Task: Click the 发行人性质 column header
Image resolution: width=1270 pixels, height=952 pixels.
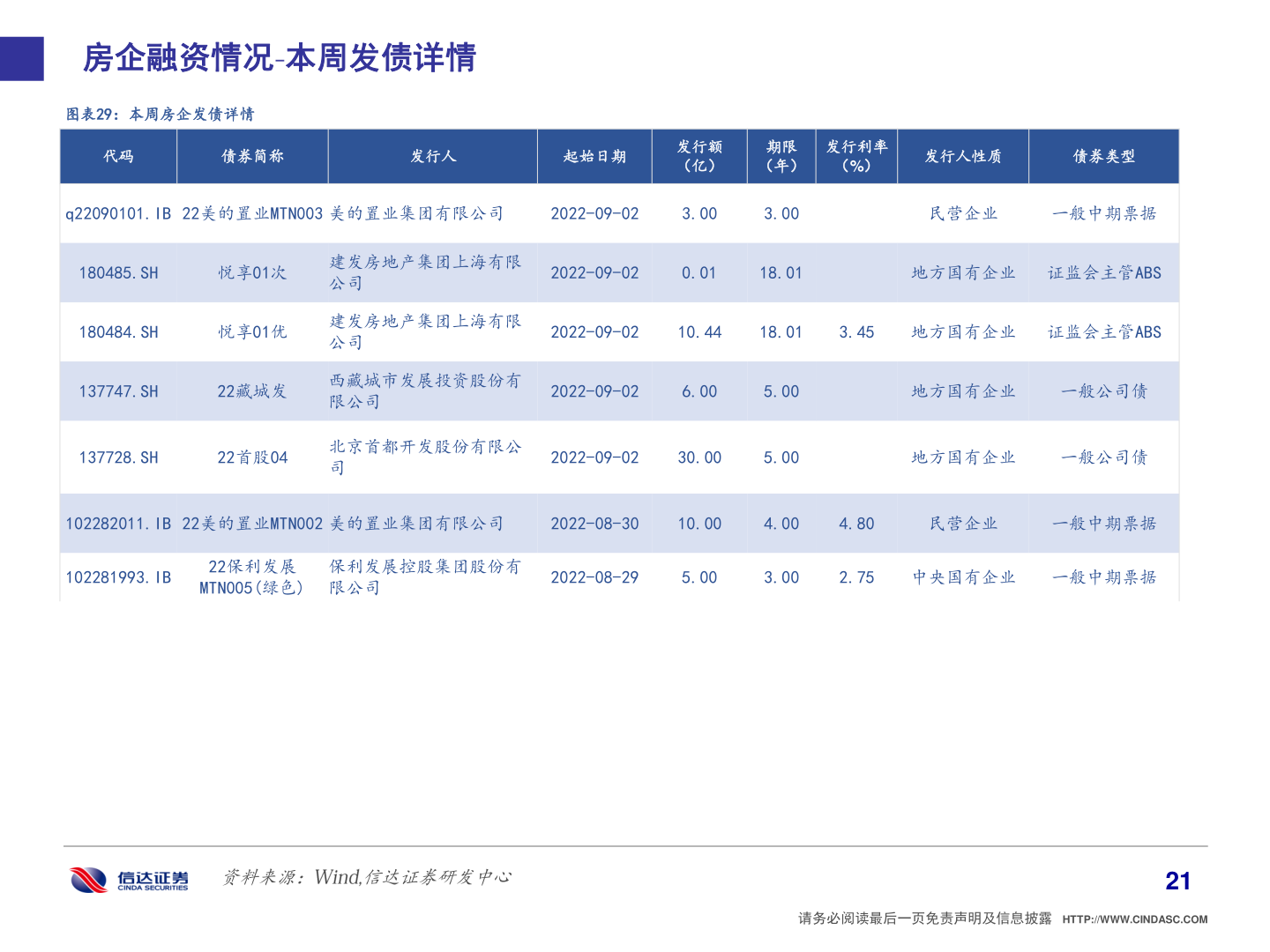Action: [963, 156]
